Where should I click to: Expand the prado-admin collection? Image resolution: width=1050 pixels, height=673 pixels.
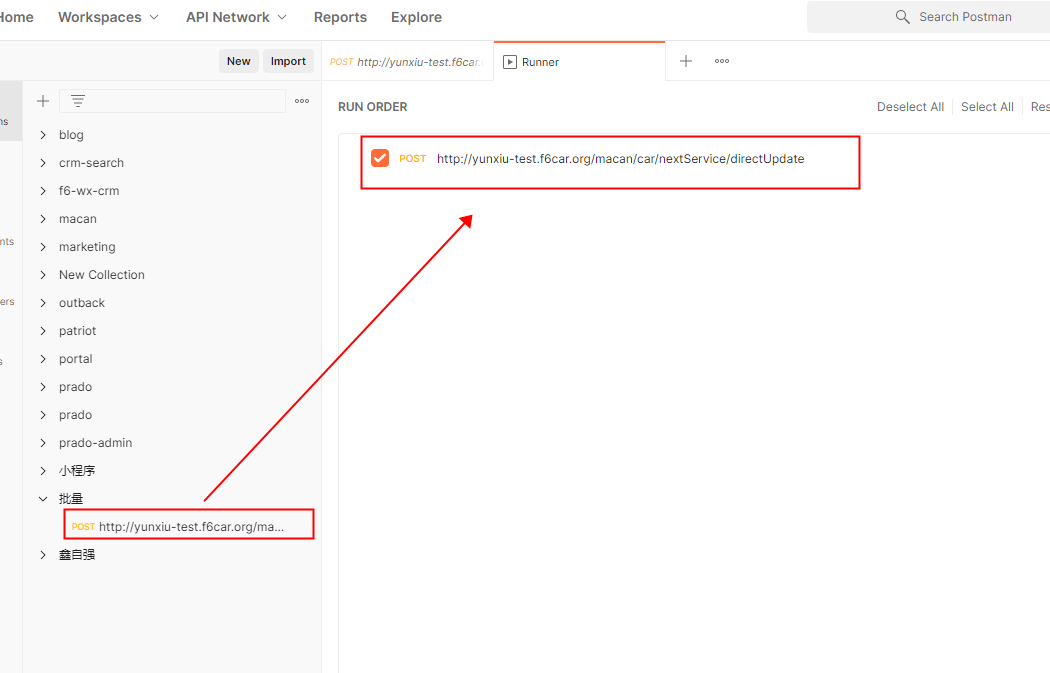(x=43, y=443)
